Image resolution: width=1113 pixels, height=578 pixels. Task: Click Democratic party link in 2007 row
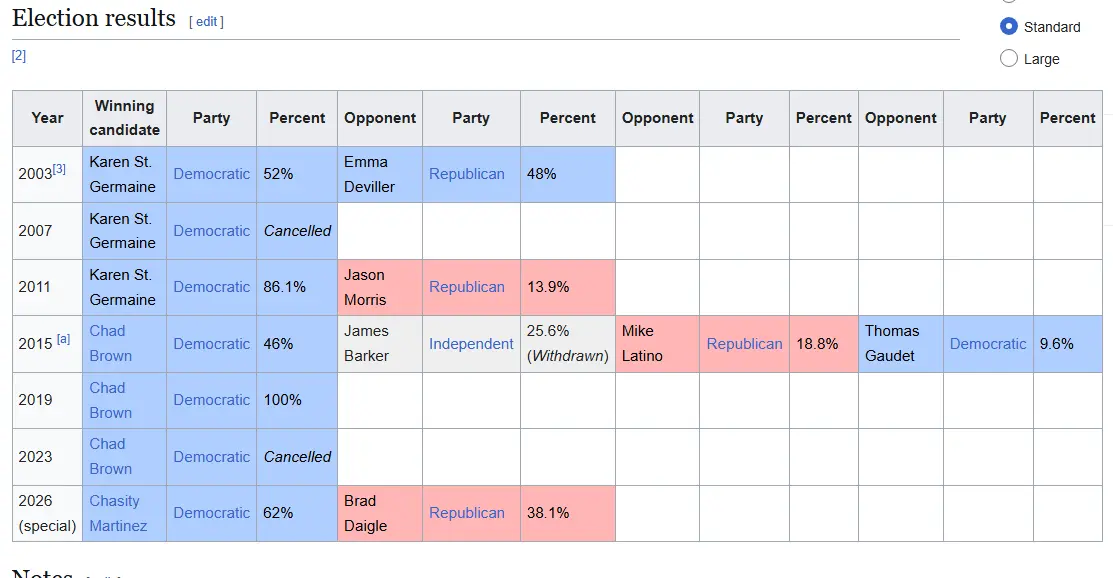pos(211,231)
